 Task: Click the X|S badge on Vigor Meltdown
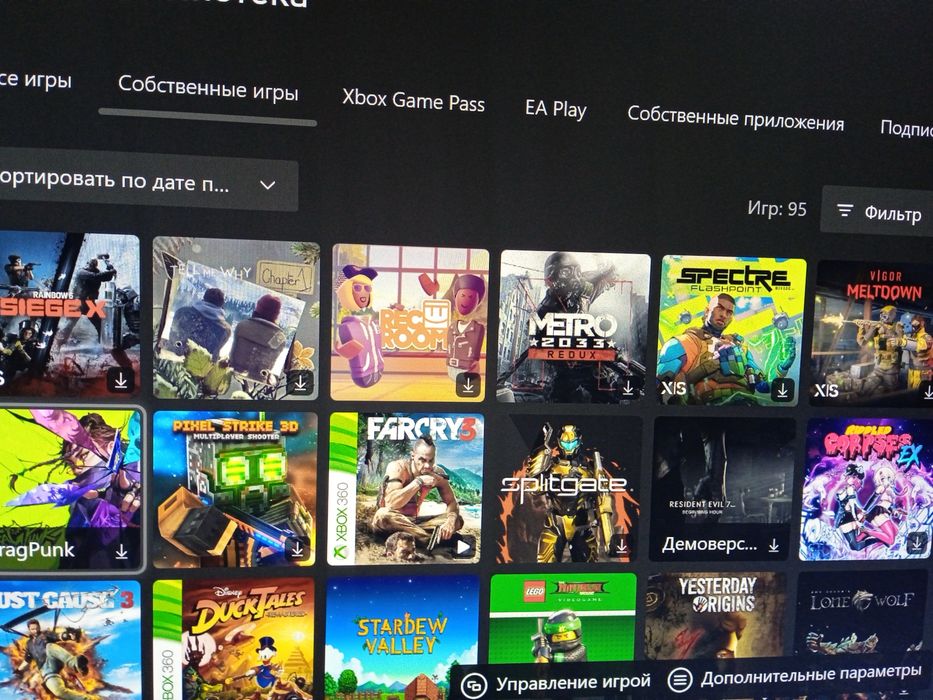pyautogui.click(x=826, y=390)
